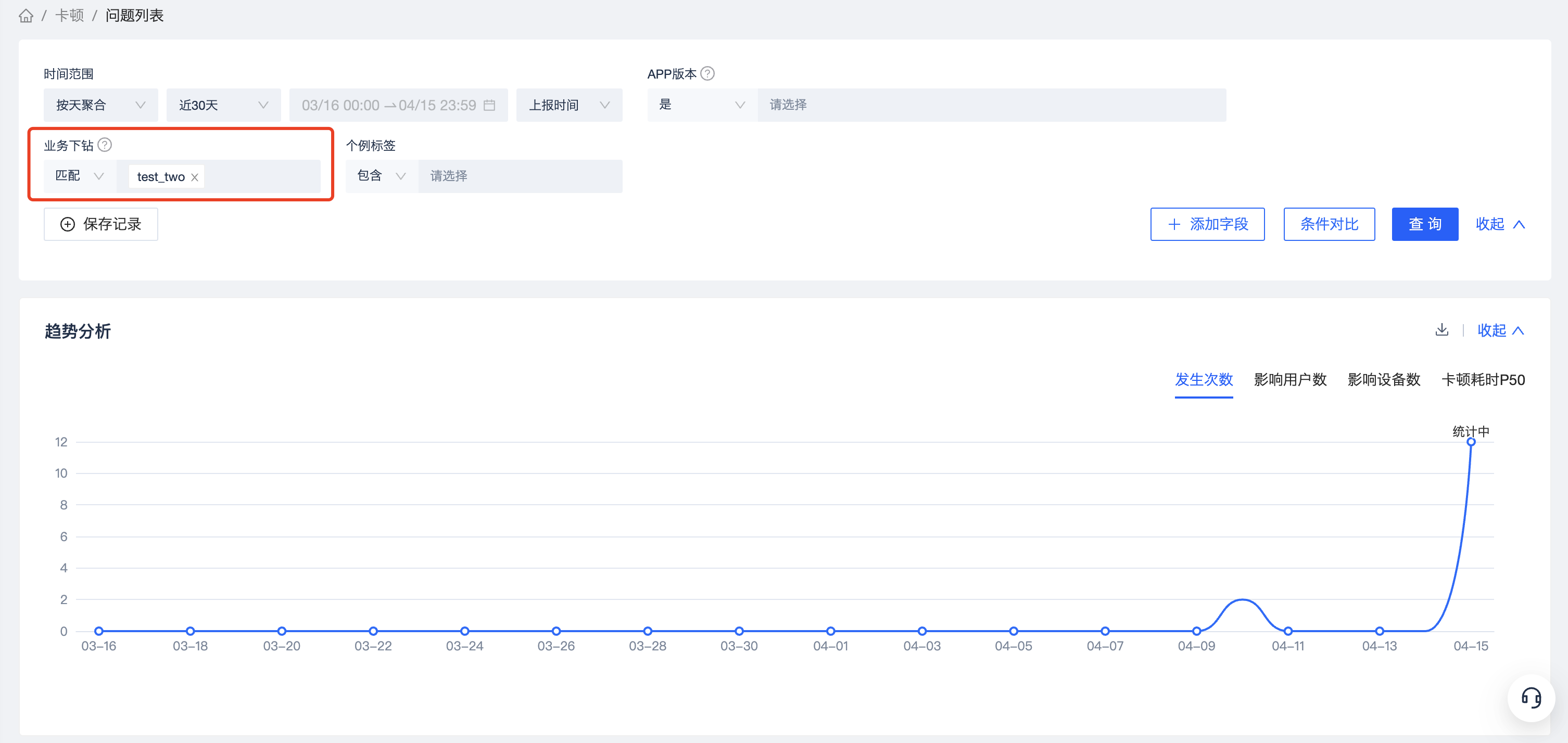The image size is (1568, 743).
Task: Click x-axis label 03-30
Action: (x=739, y=646)
